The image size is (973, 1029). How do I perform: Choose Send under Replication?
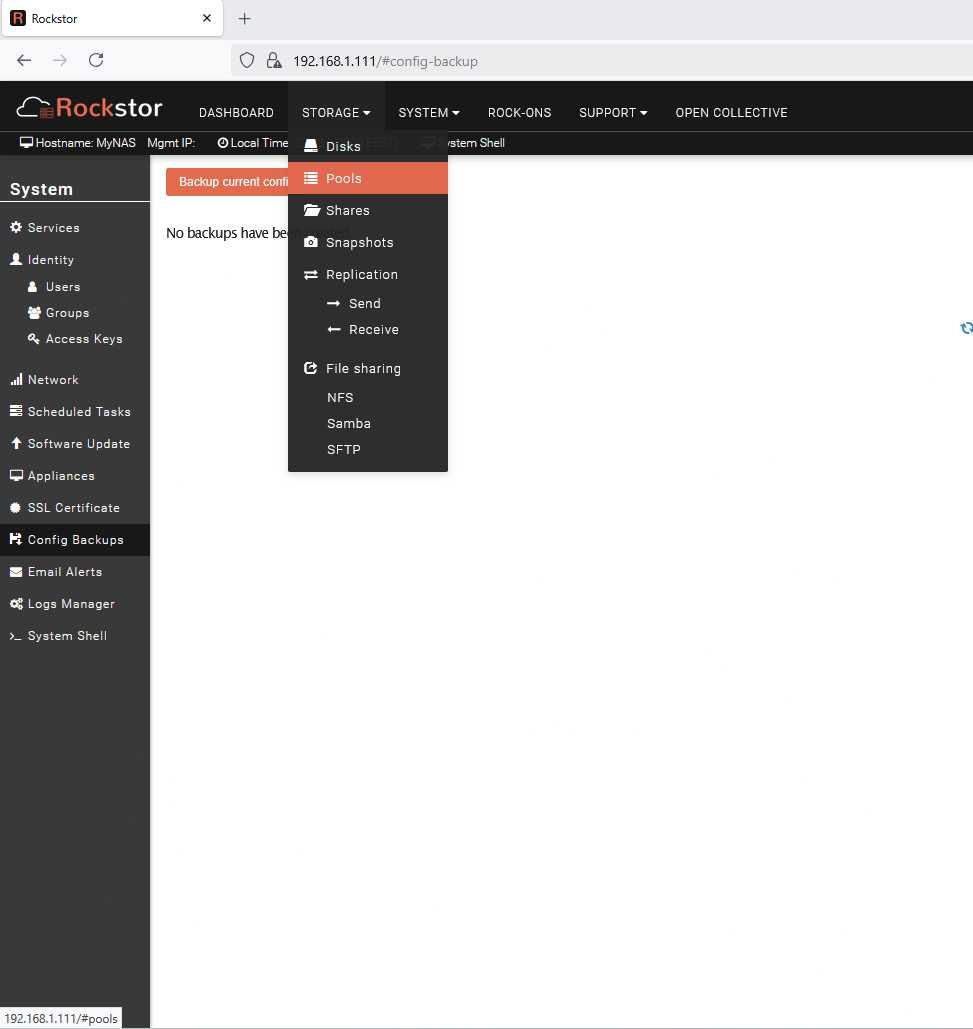point(367,303)
